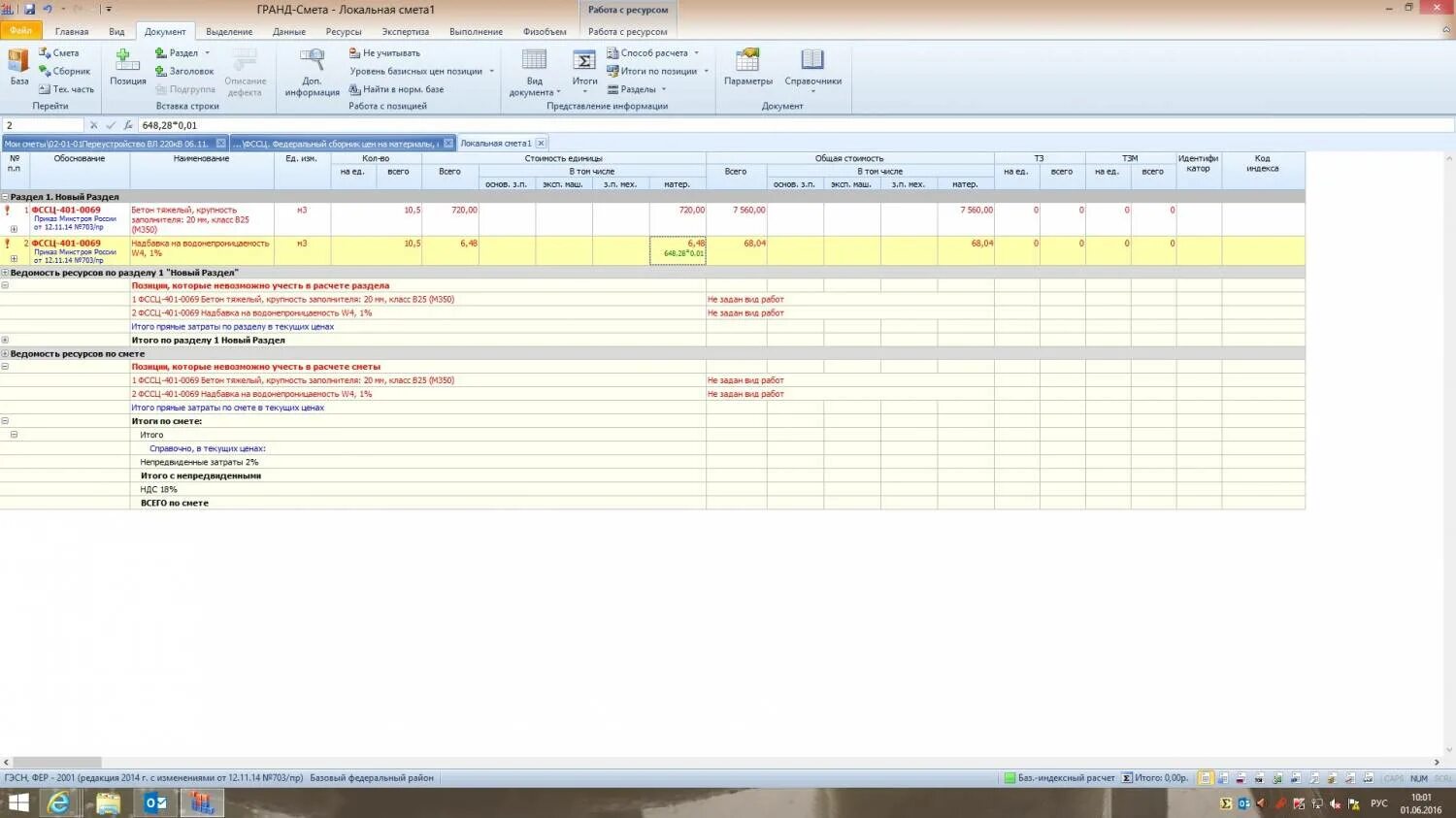Switch to the Физобъем ribbon tab

coord(545,32)
